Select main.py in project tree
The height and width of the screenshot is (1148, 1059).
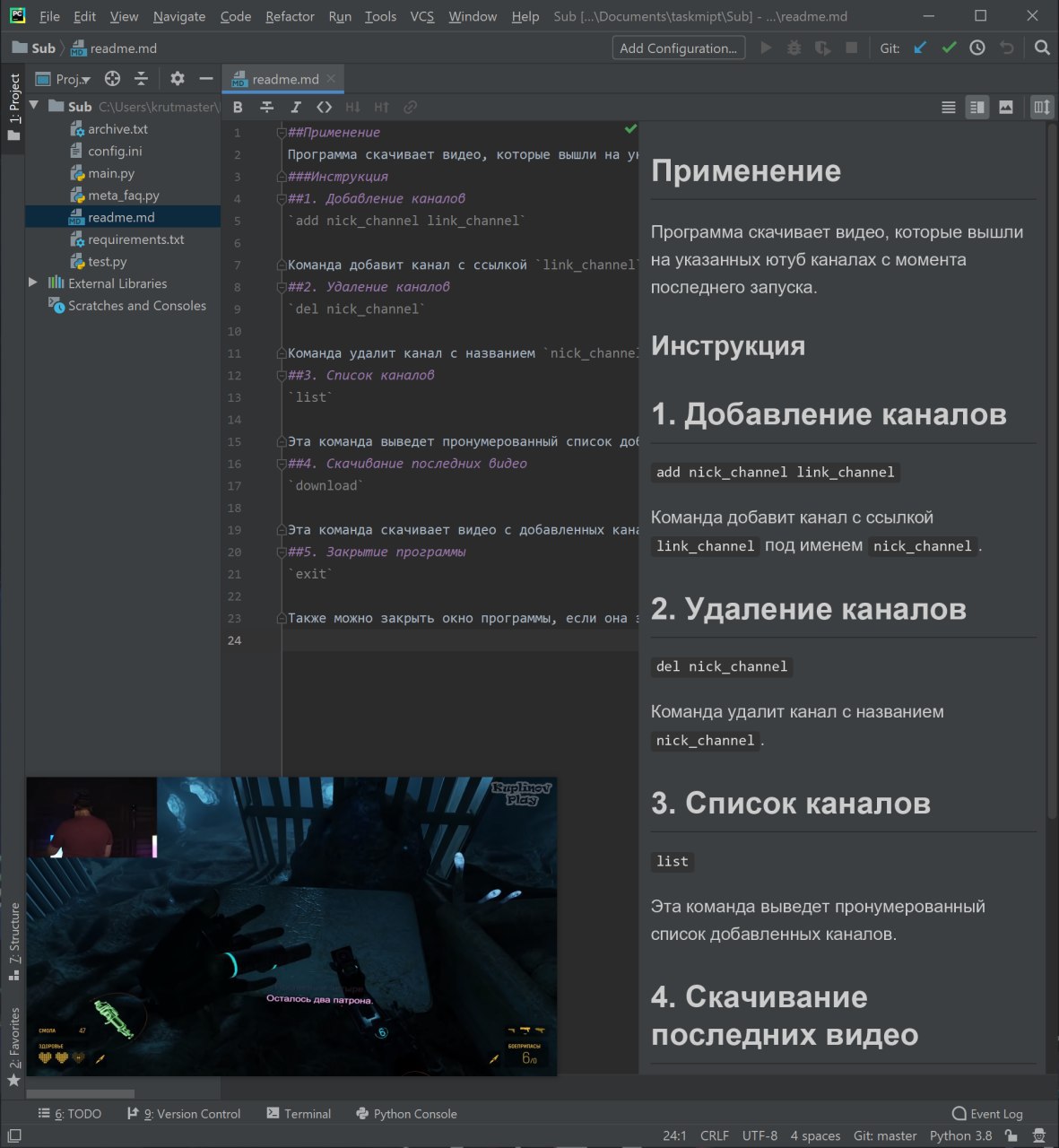[111, 173]
